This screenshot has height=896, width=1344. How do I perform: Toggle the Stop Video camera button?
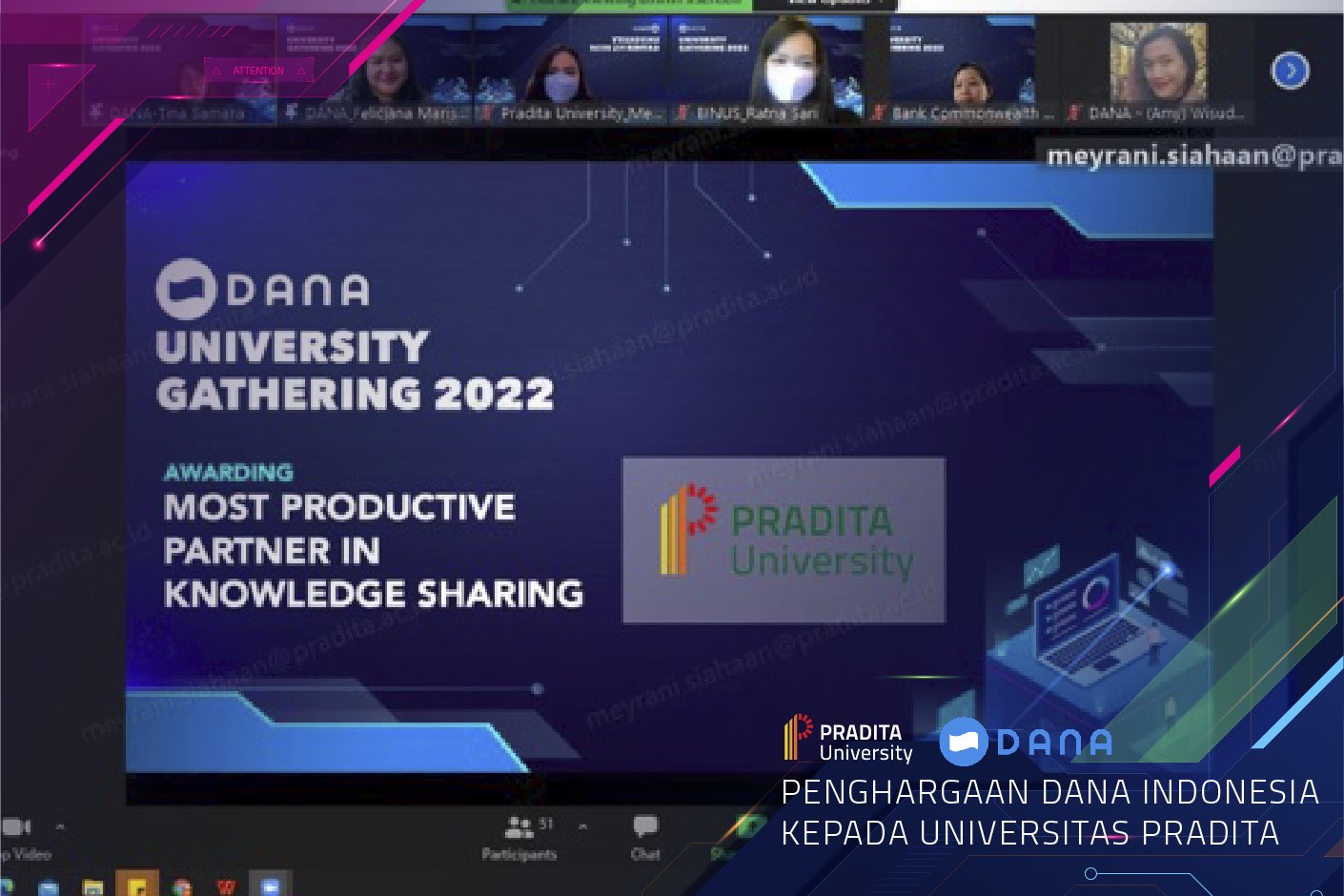point(17,826)
